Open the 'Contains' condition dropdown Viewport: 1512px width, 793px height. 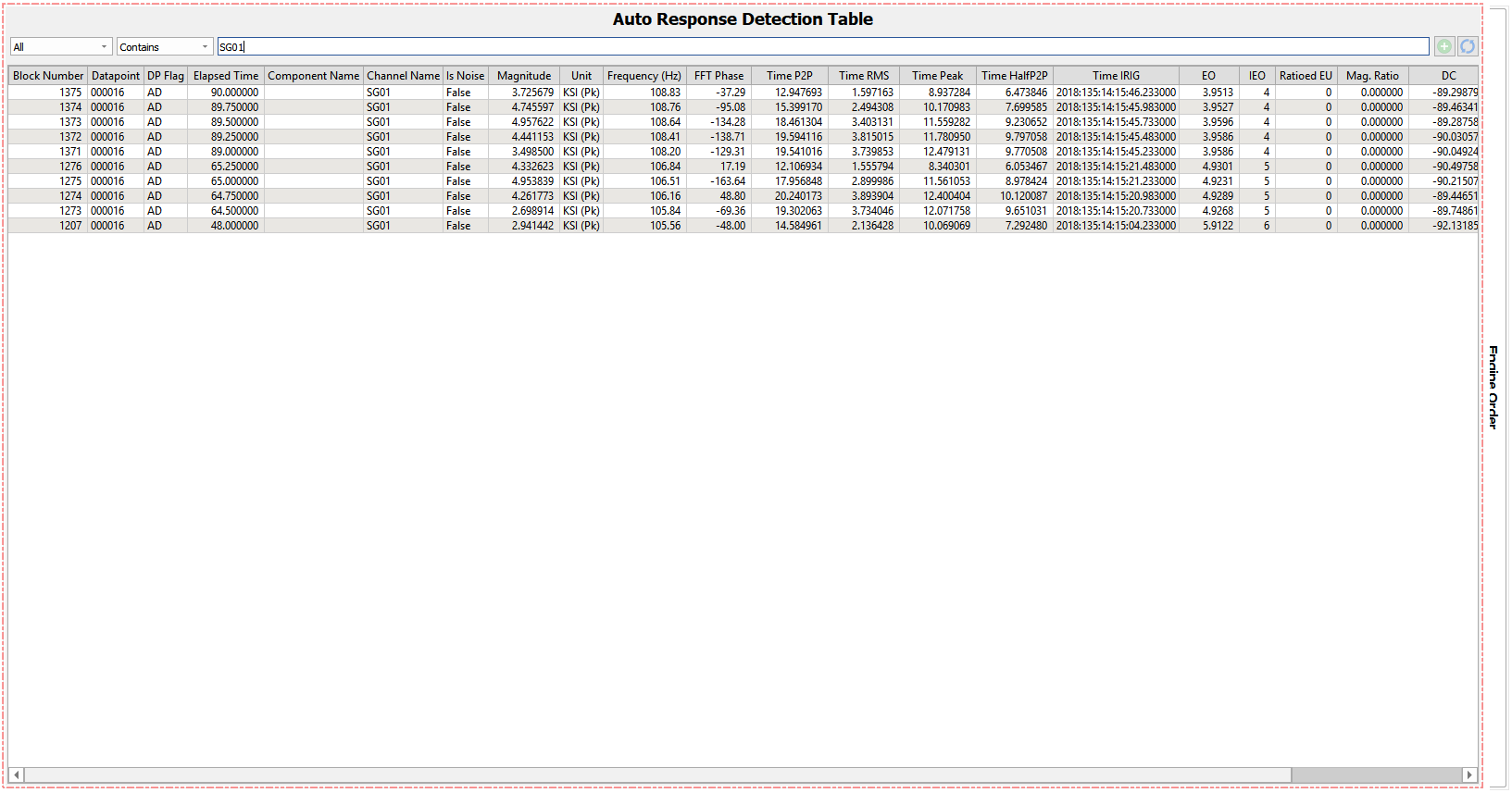[166, 46]
